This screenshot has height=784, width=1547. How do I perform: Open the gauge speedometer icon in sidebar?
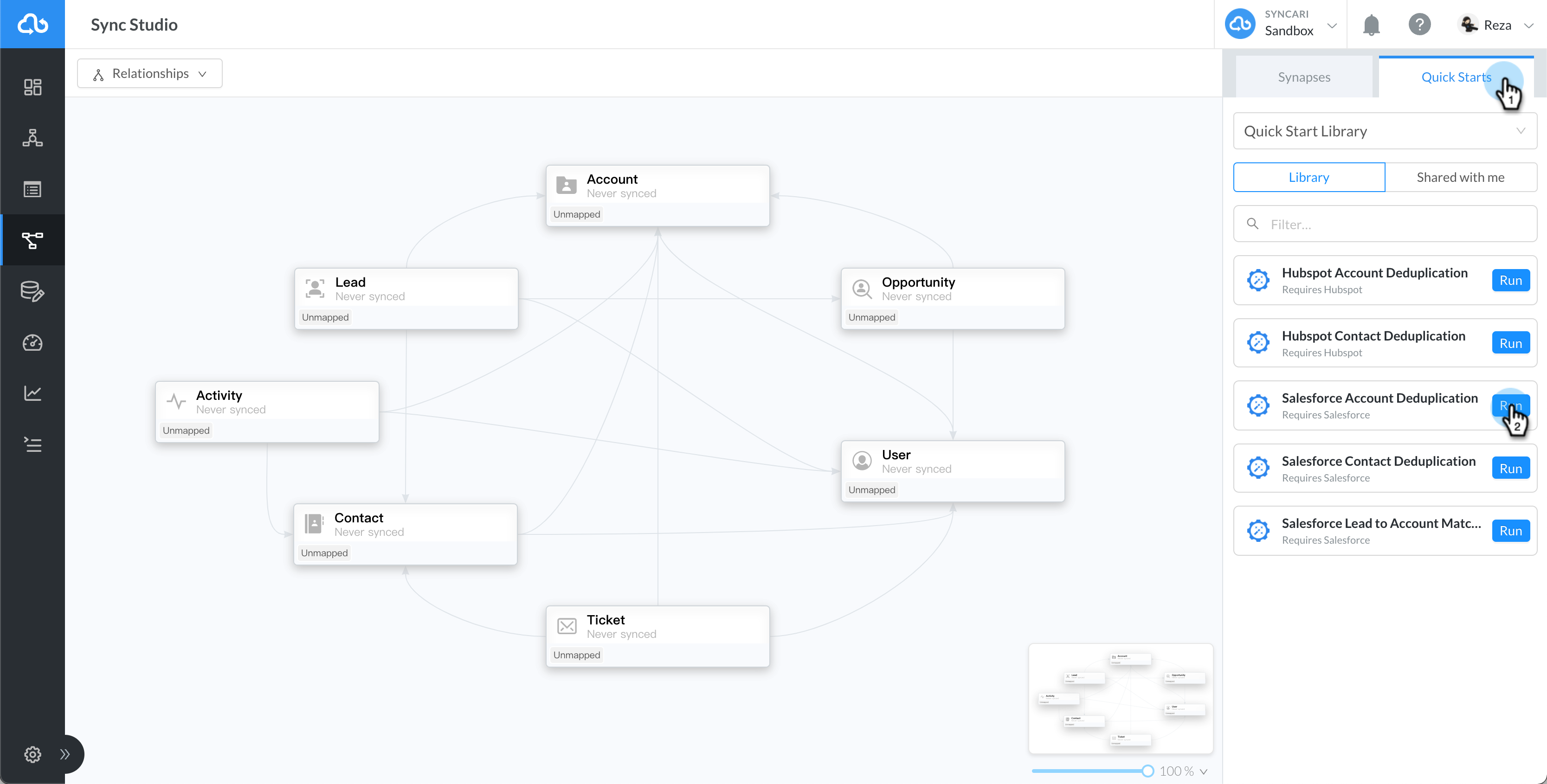32,342
